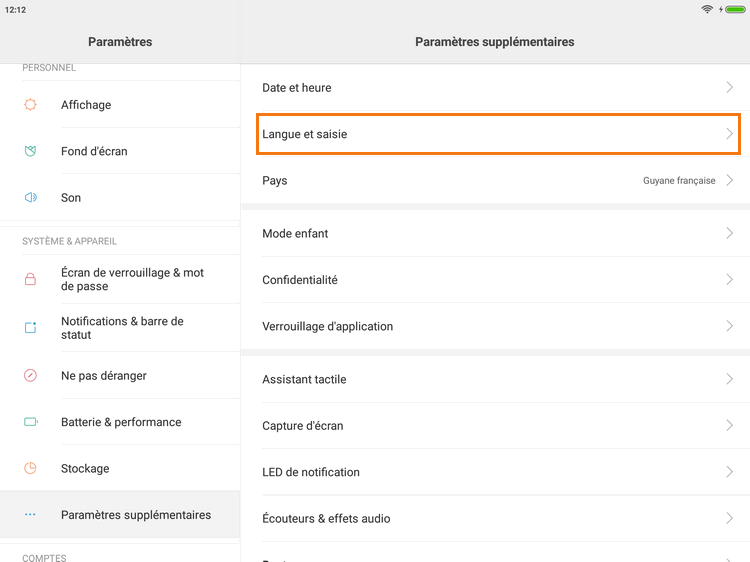The image size is (750, 562).
Task: Tap the Son speaker icon
Action: tap(31, 197)
